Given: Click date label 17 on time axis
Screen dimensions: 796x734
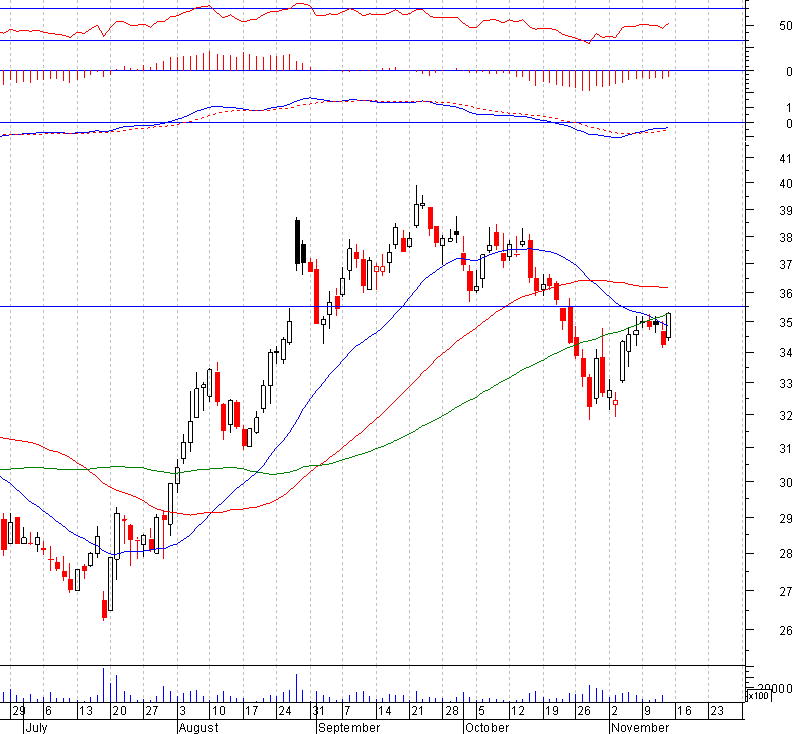Looking at the screenshot, I should [x=252, y=711].
